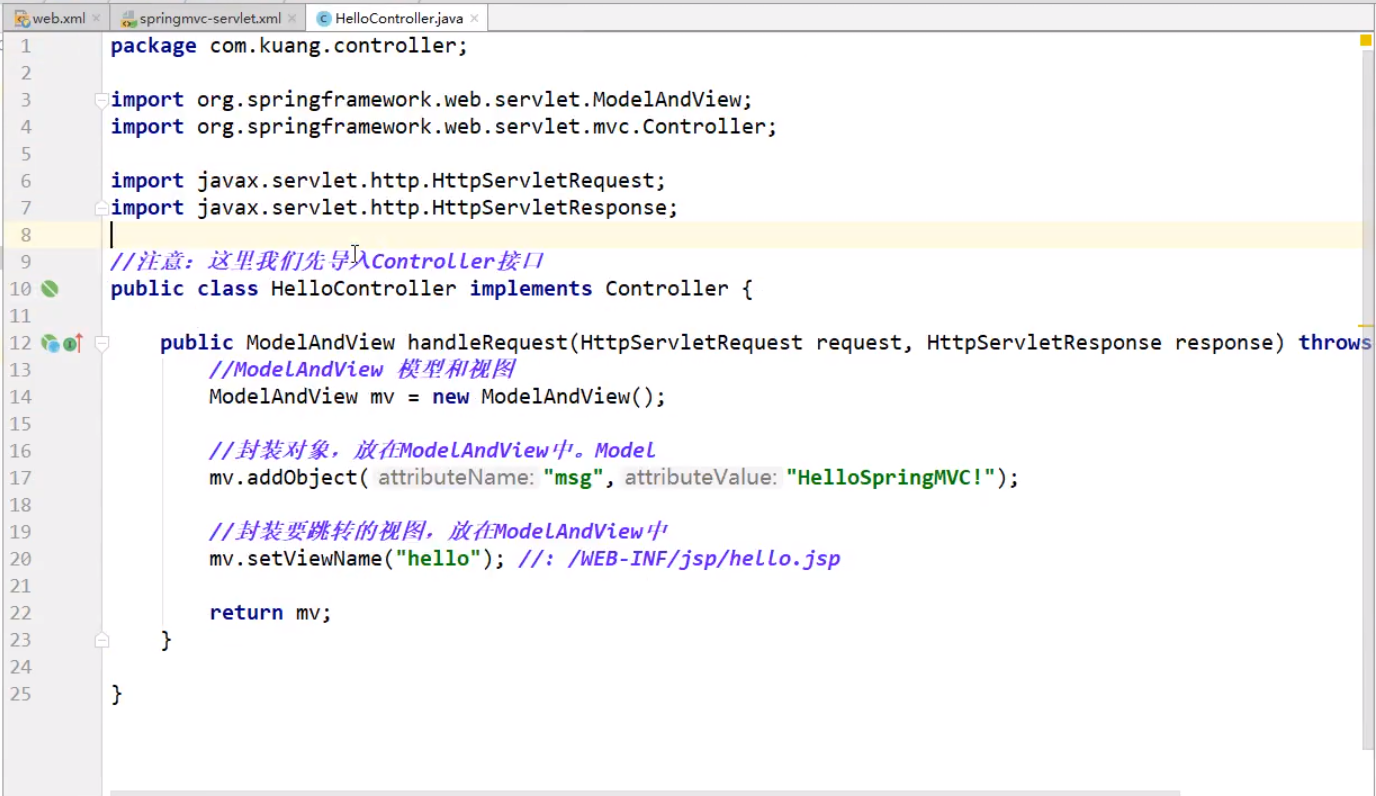Viewport: 1376px width, 796px height.
Task: Click the 'implements' keyword
Action: (x=531, y=289)
